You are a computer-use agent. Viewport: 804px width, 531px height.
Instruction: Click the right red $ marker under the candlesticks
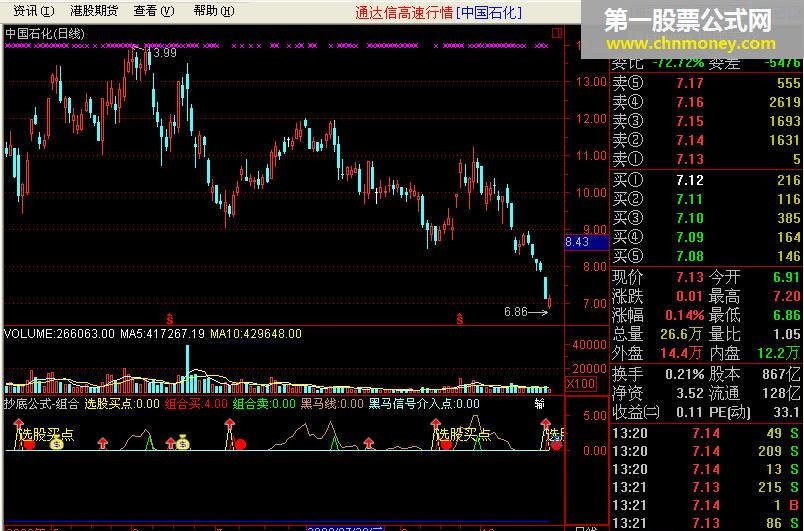pos(460,318)
